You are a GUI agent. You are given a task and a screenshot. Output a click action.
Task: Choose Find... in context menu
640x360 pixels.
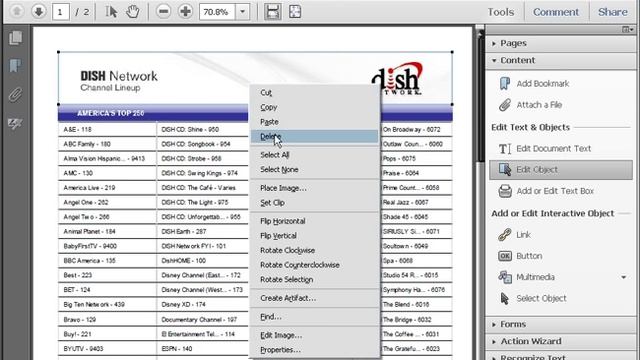tap(314, 317)
